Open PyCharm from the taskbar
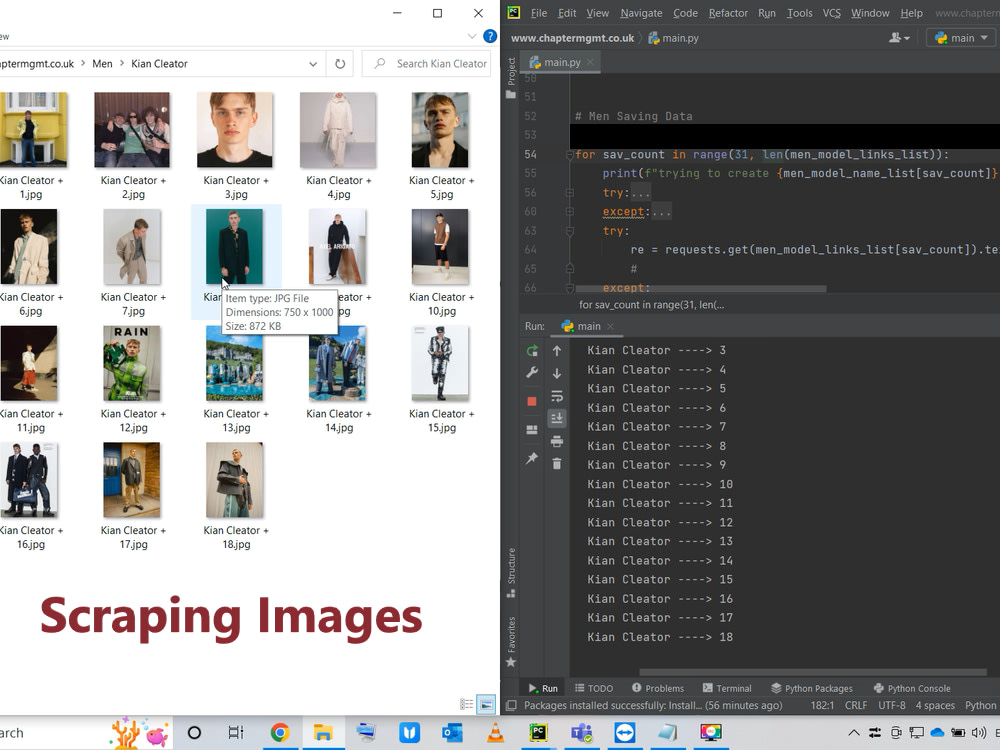The width and height of the screenshot is (1000, 750). [538, 733]
